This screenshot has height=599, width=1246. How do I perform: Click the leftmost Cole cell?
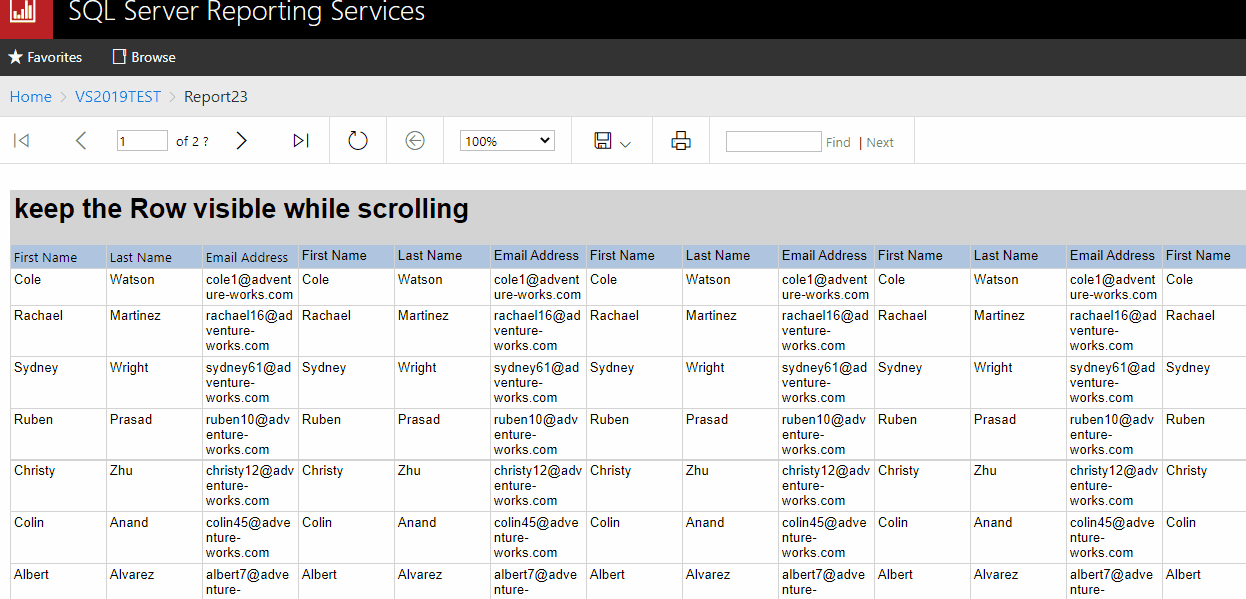point(58,287)
